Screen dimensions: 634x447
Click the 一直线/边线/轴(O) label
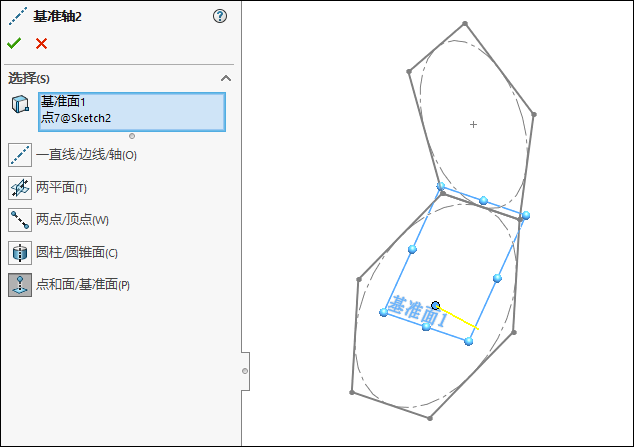pos(86,155)
